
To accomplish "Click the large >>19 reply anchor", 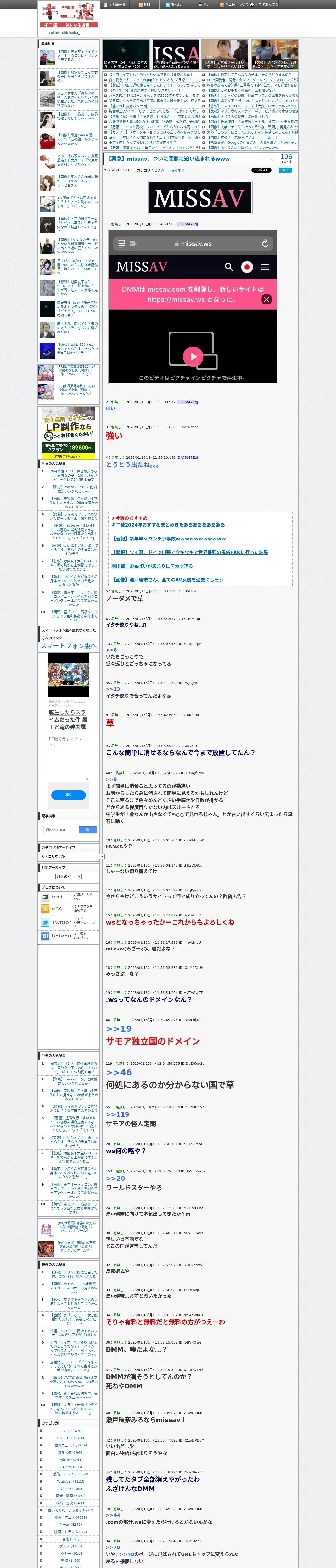I will click(118, 1029).
